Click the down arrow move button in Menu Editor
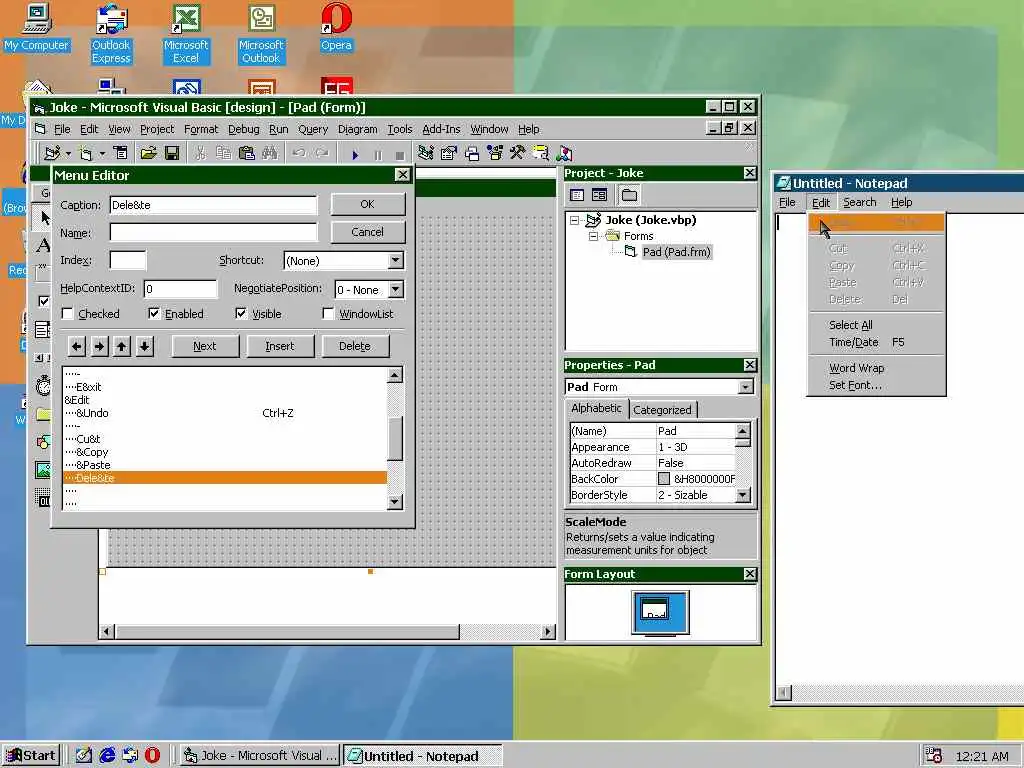This screenshot has width=1024, height=768. click(144, 346)
